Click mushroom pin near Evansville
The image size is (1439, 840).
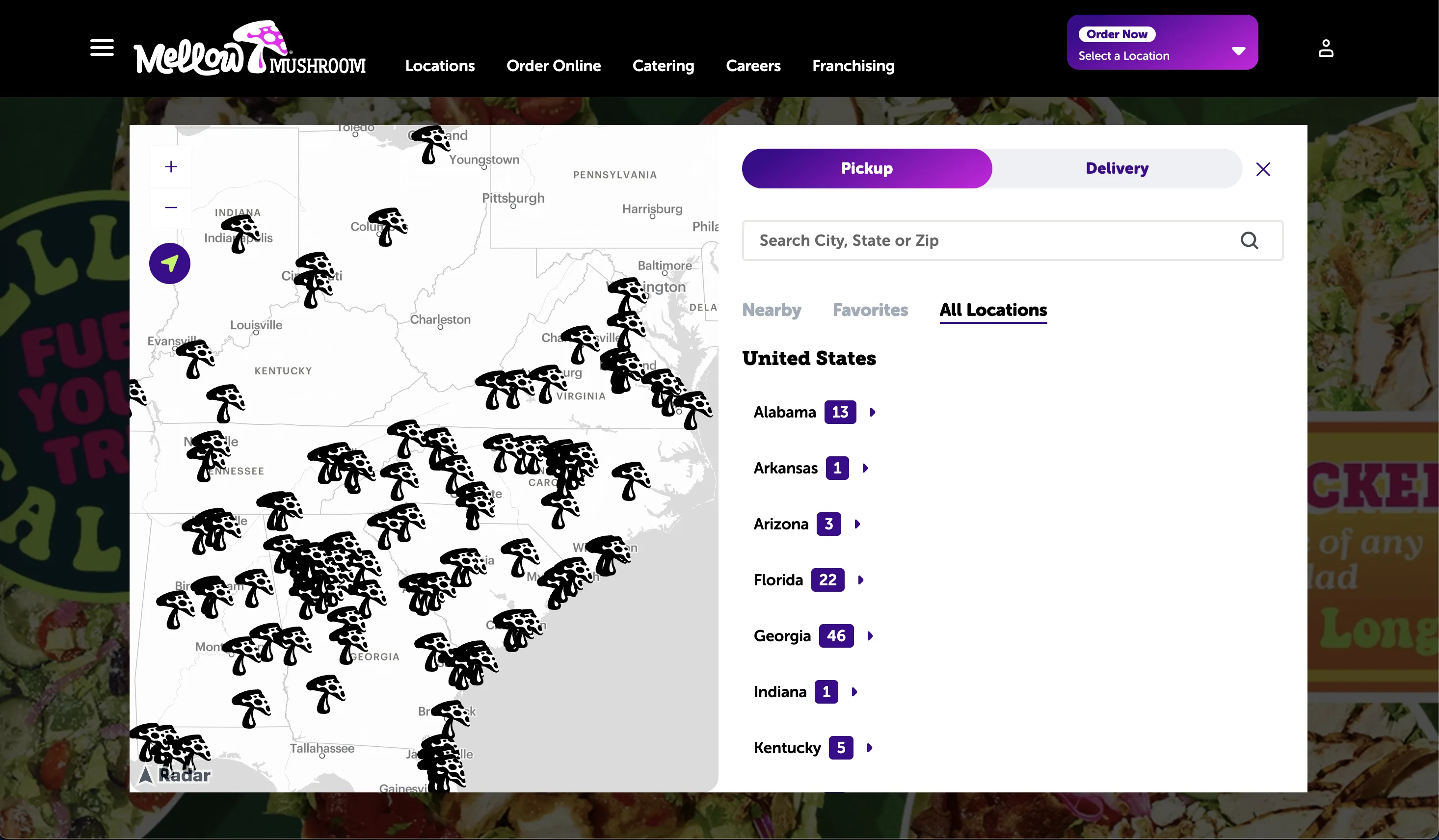click(x=195, y=359)
